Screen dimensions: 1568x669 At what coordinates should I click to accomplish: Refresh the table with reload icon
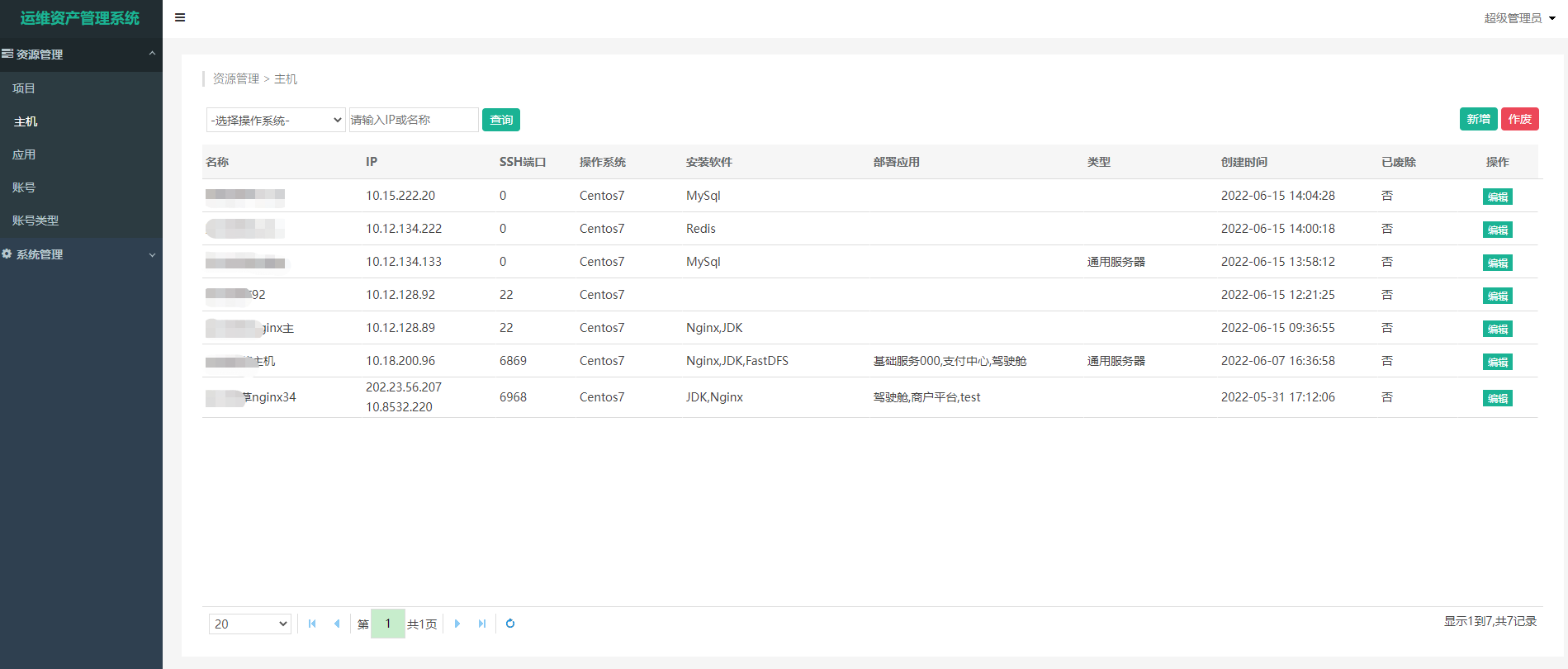pyautogui.click(x=510, y=624)
